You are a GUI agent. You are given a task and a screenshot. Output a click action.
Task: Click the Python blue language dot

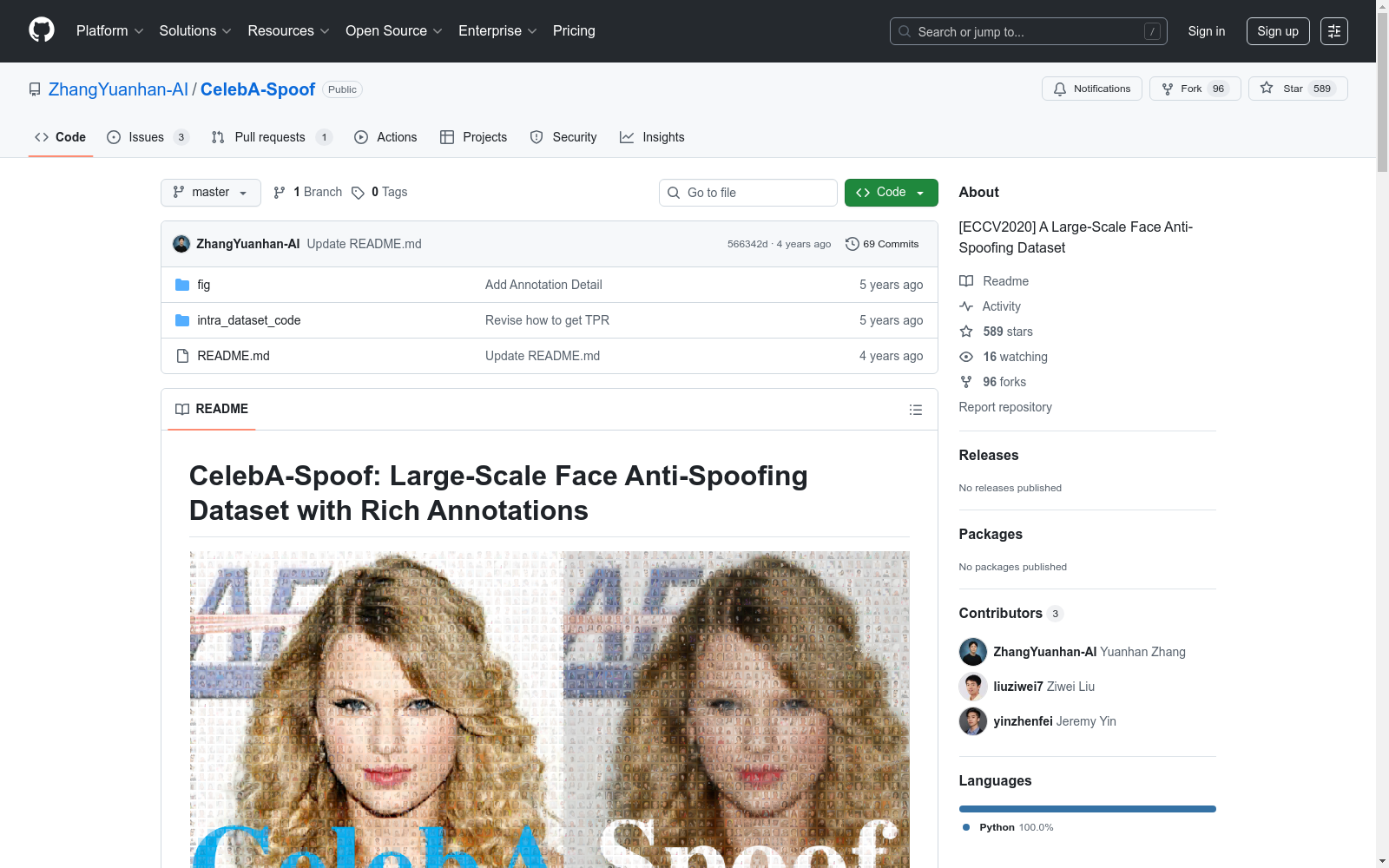[966, 827]
